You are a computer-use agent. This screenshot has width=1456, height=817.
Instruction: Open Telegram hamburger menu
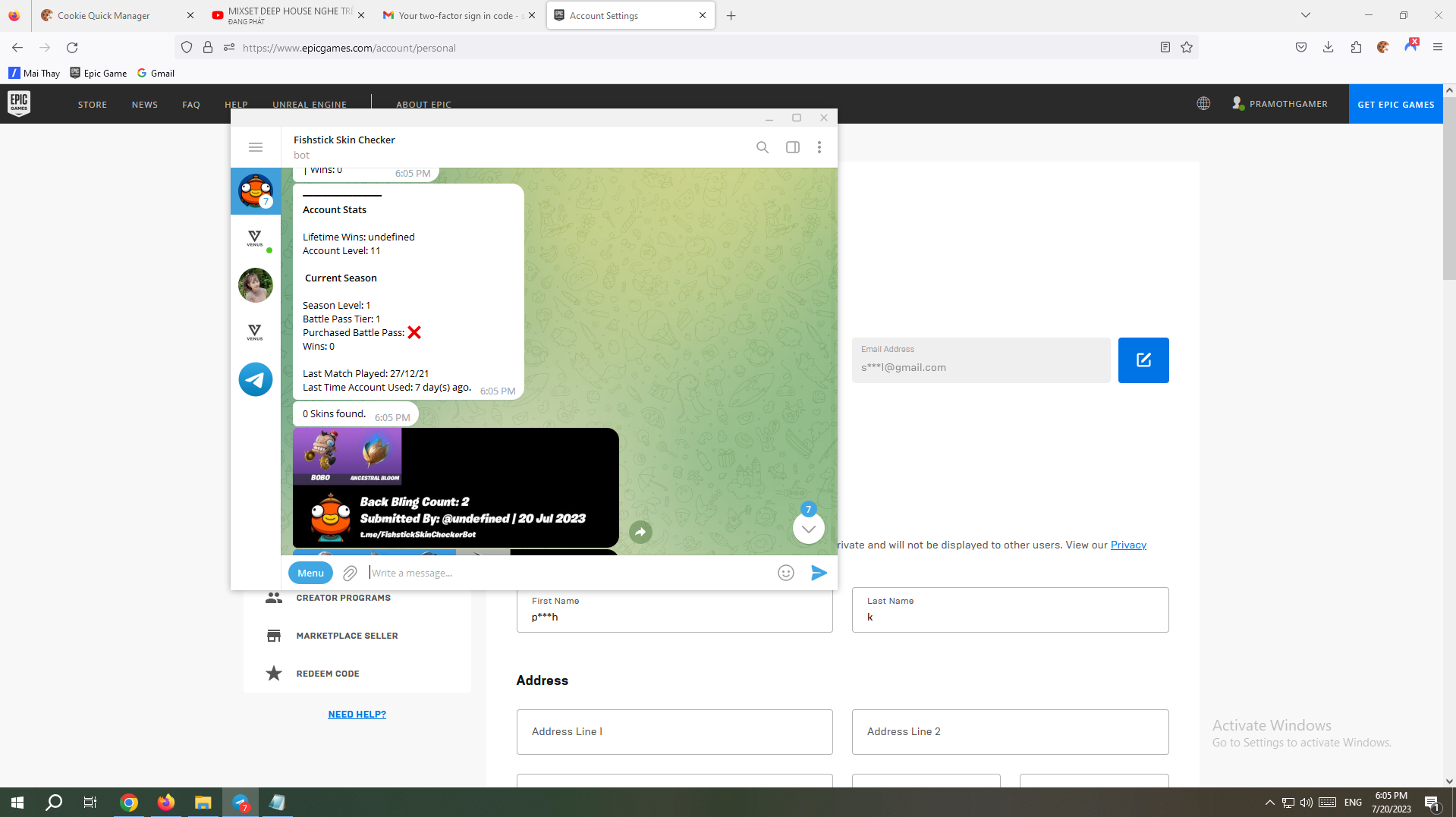pos(256,147)
